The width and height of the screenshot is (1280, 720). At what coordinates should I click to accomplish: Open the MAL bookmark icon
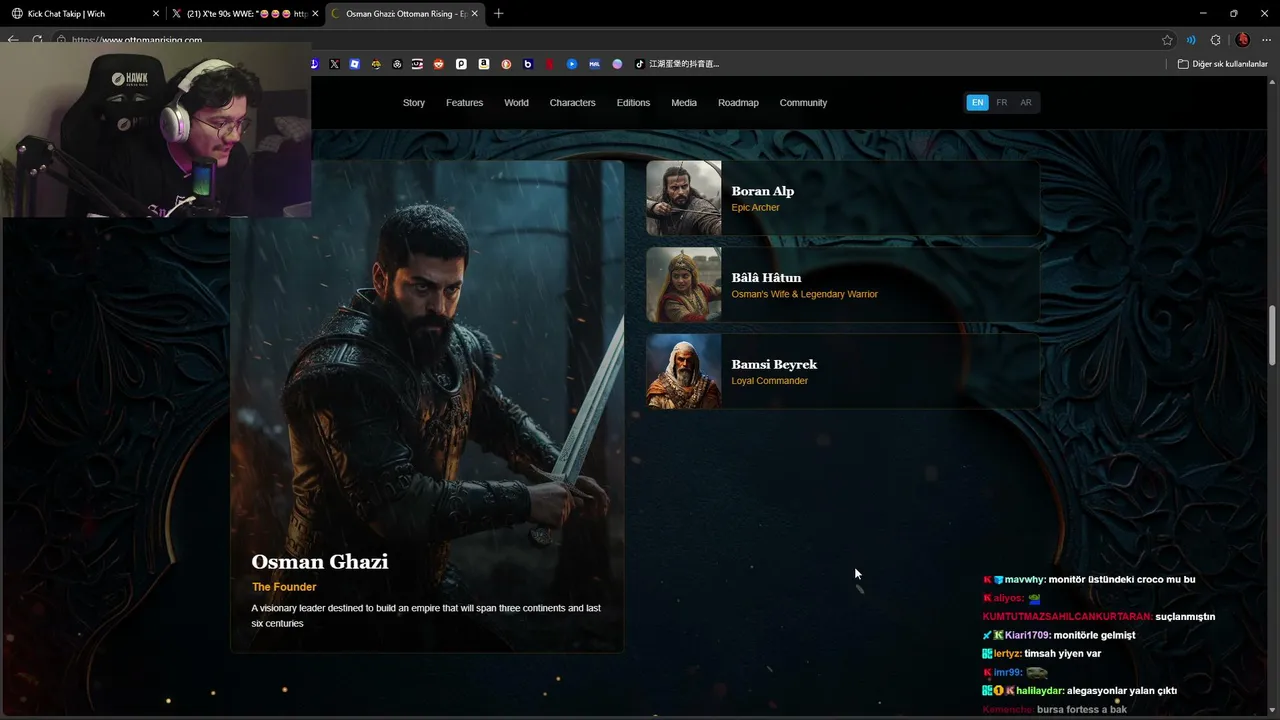click(x=594, y=64)
